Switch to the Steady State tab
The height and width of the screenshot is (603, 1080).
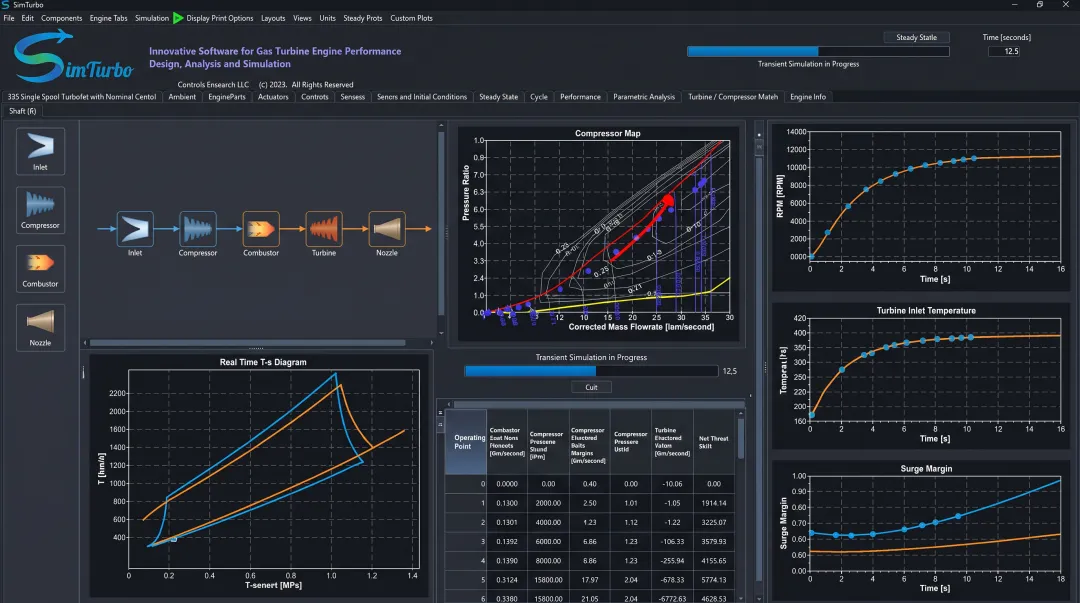coord(498,97)
